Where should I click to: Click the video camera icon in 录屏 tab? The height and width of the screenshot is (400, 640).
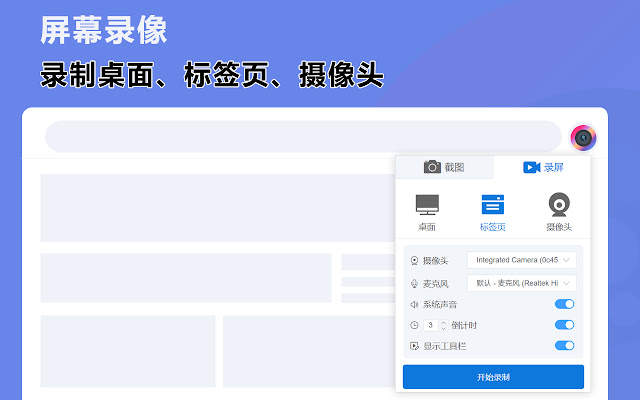click(x=531, y=167)
